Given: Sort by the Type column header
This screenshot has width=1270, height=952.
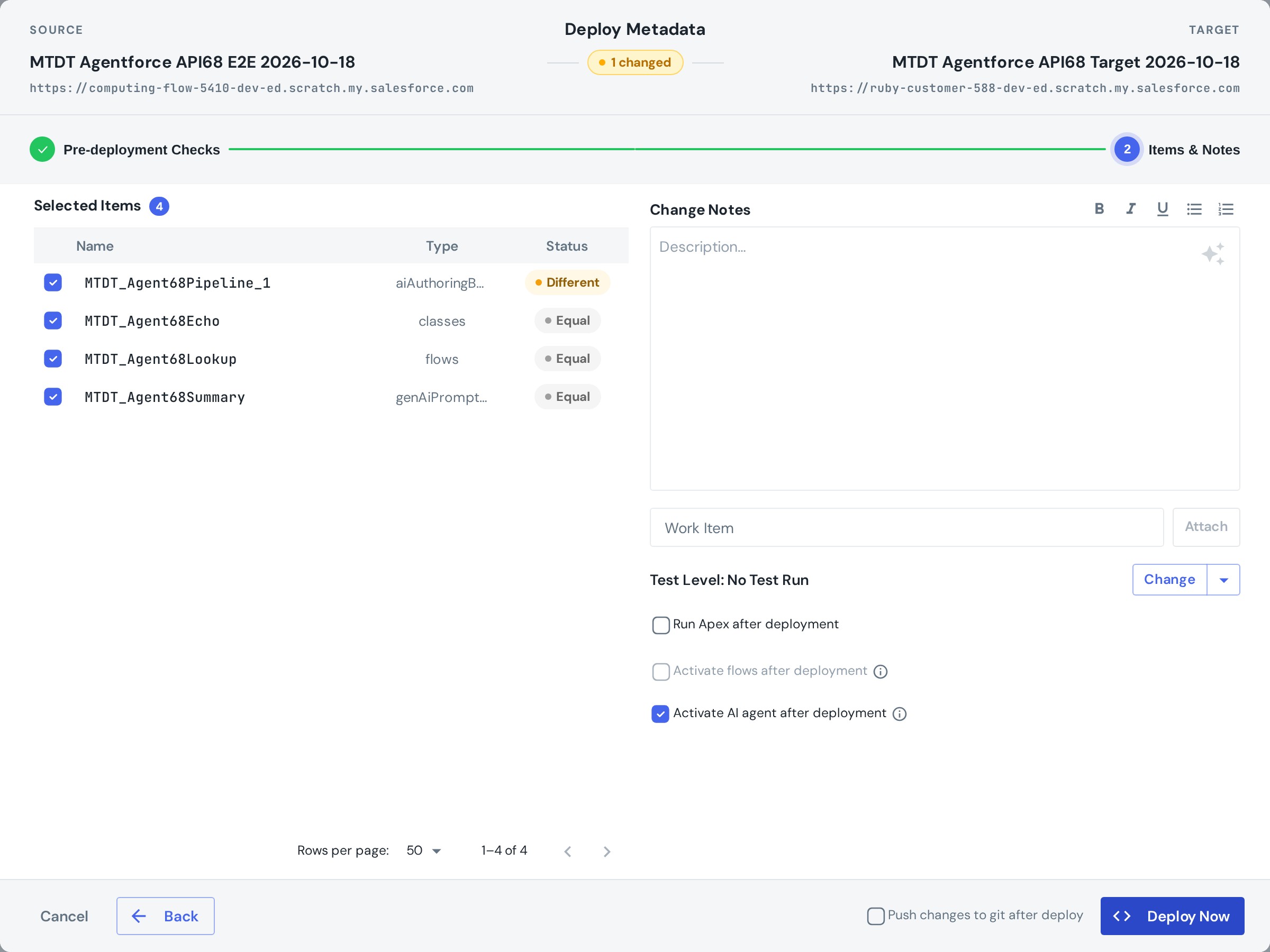Looking at the screenshot, I should [441, 246].
